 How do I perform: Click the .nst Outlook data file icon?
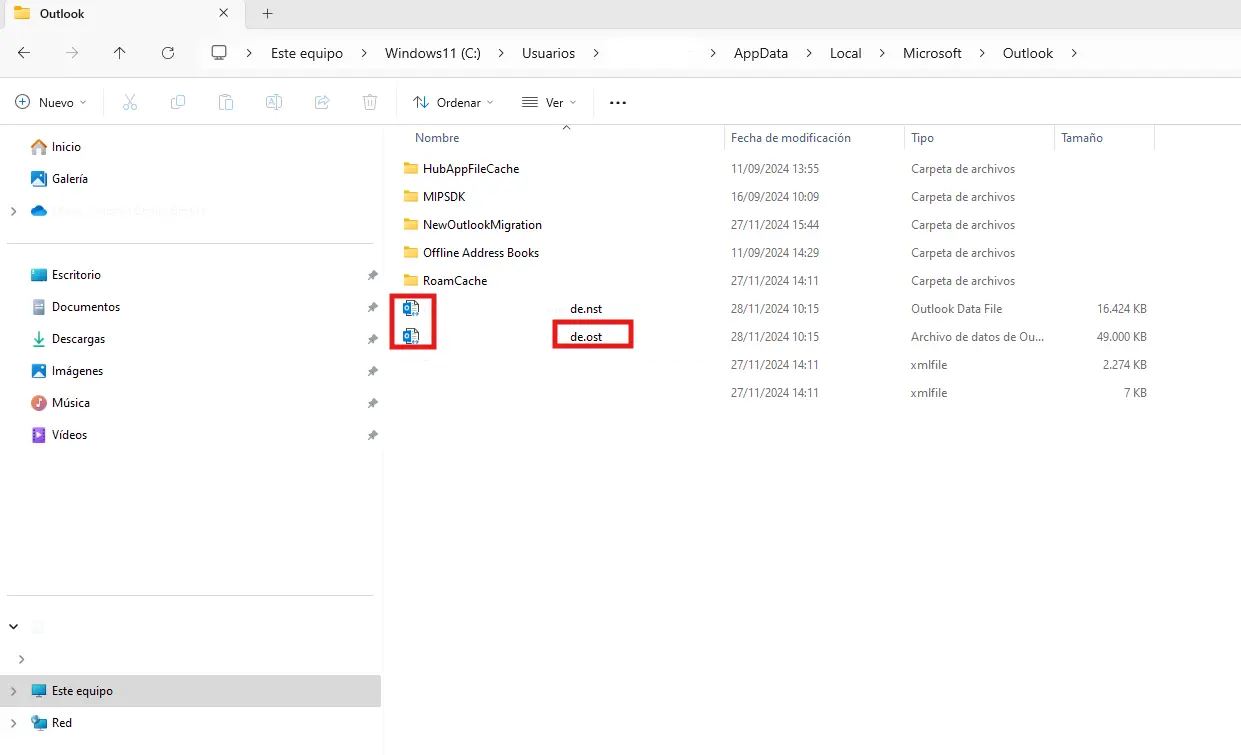click(411, 308)
